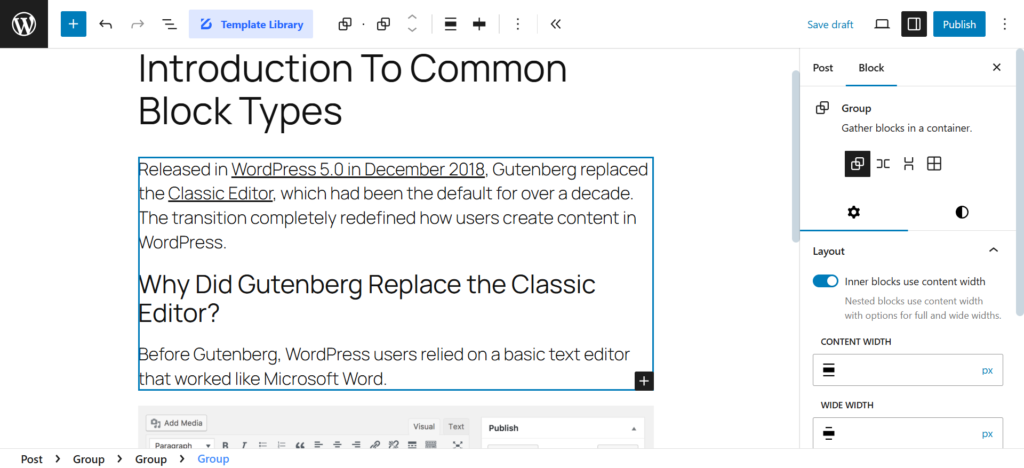Select the Why Did Gutenberg Replace heading
The height and width of the screenshot is (468, 1024).
367,299
